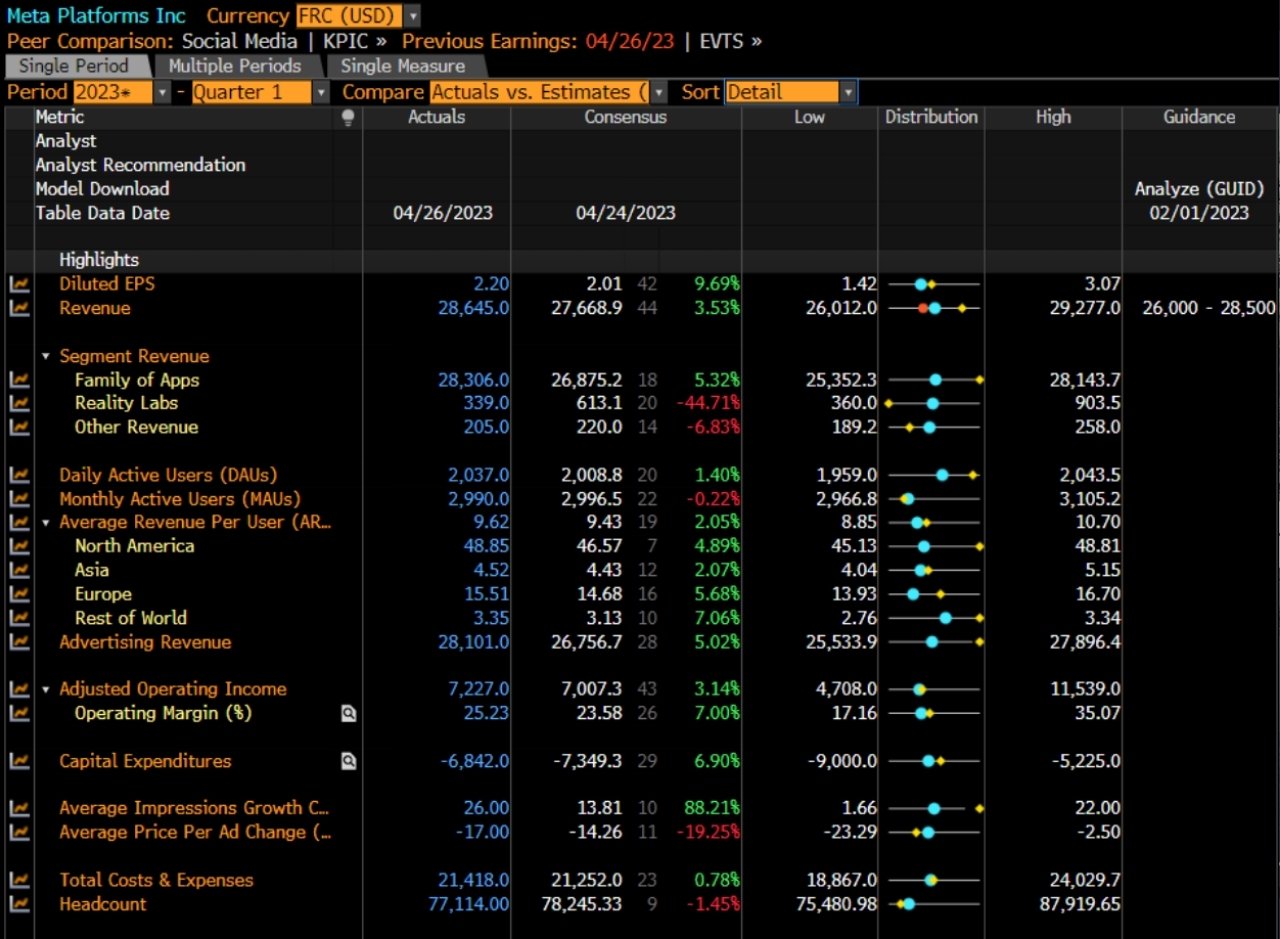Collapse Adjusted Operating Income group
Screen dimensions: 1280x939
pos(46,689)
